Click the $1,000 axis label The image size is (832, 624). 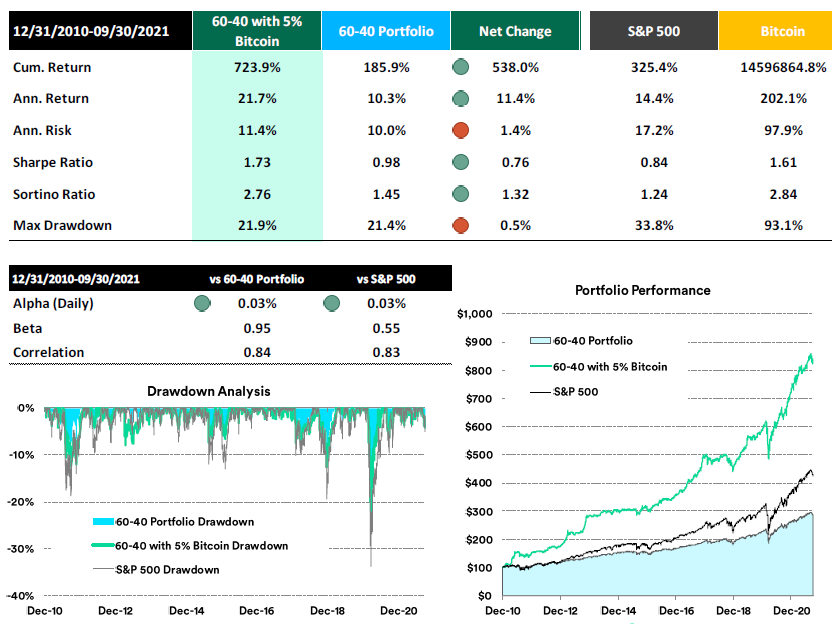[x=475, y=314]
